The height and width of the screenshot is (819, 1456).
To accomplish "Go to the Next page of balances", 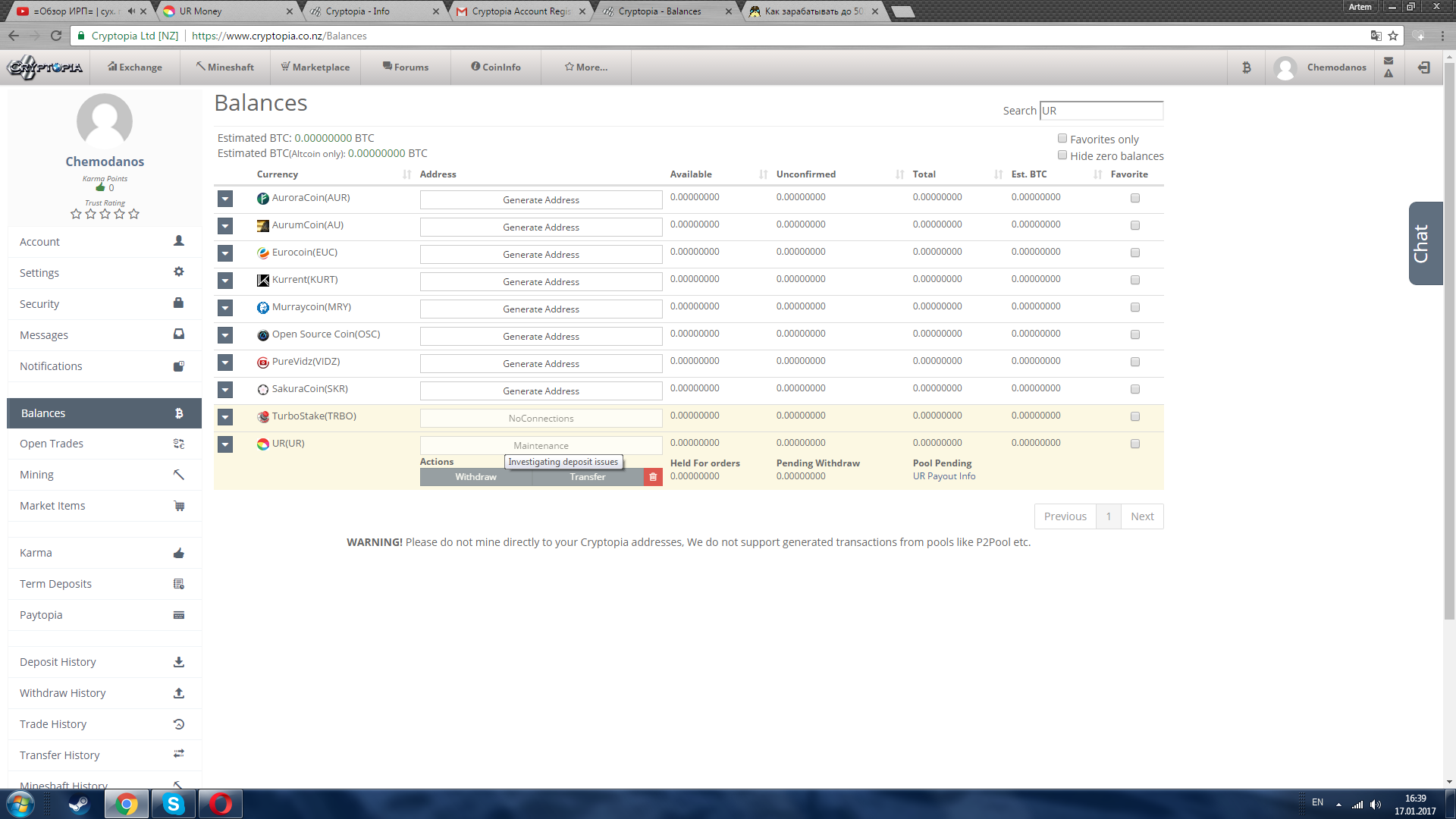I will coord(1142,516).
